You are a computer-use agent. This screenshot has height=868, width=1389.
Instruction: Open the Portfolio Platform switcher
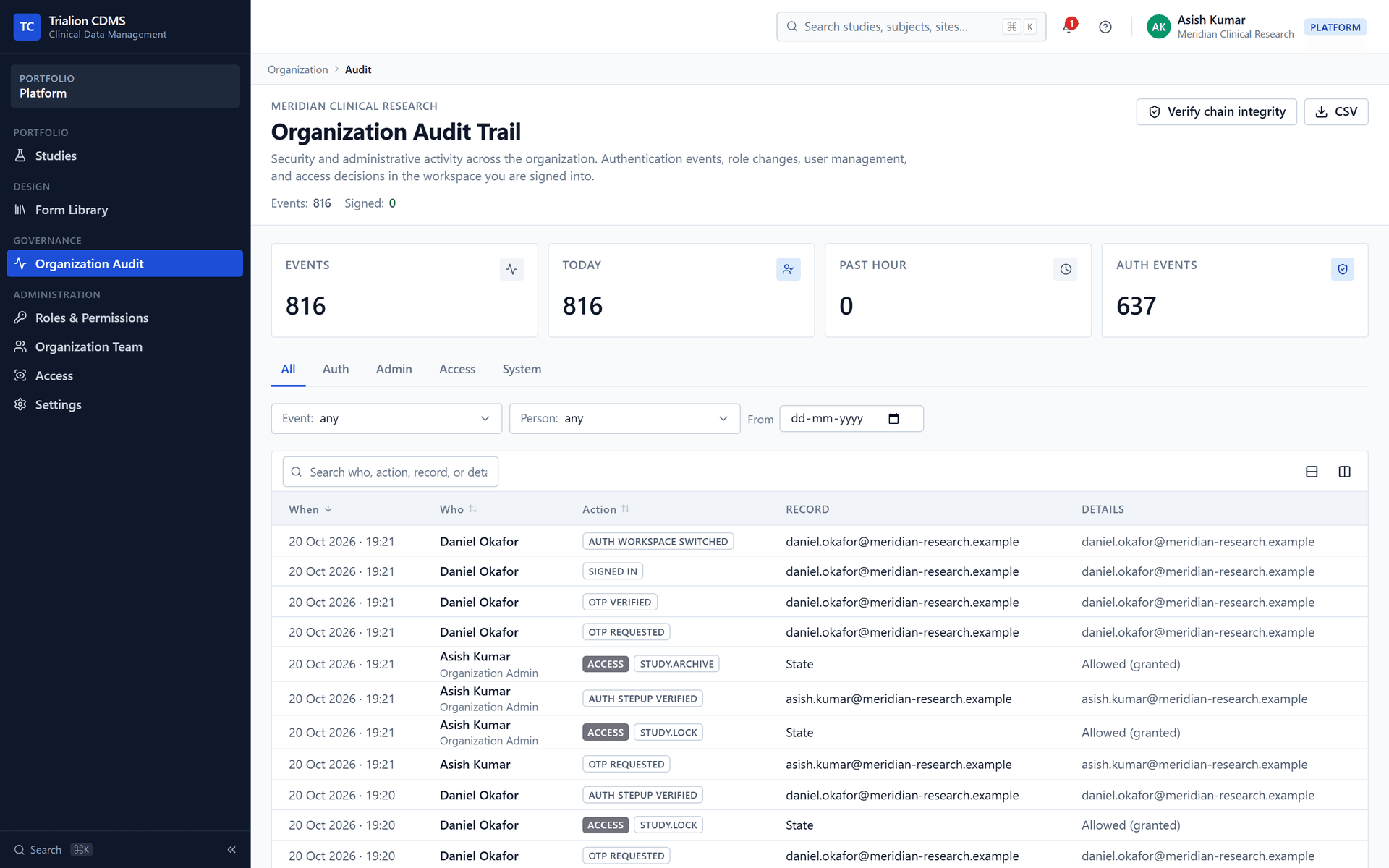point(125,86)
